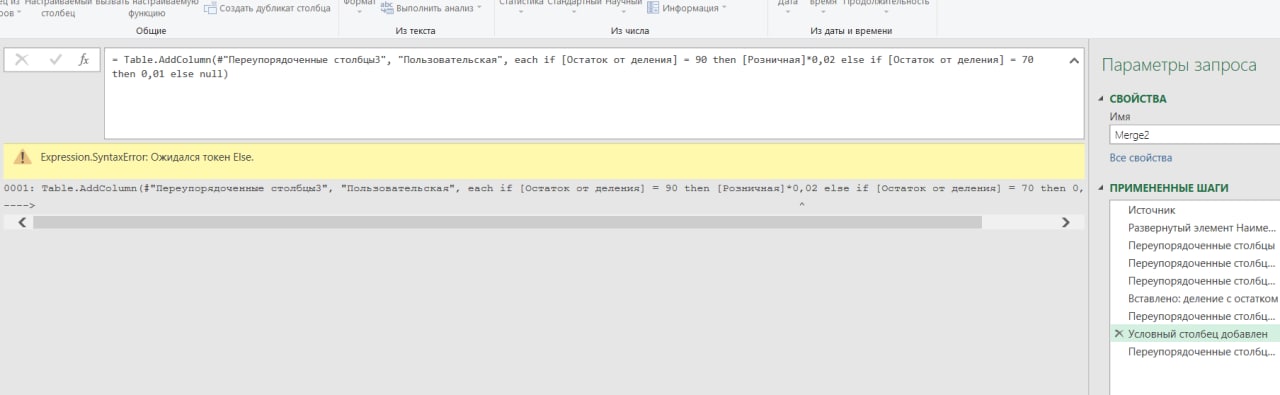Screen dimensions: 1280x395
Task: Click the yellow warning triangle icon
Action: click(22, 157)
